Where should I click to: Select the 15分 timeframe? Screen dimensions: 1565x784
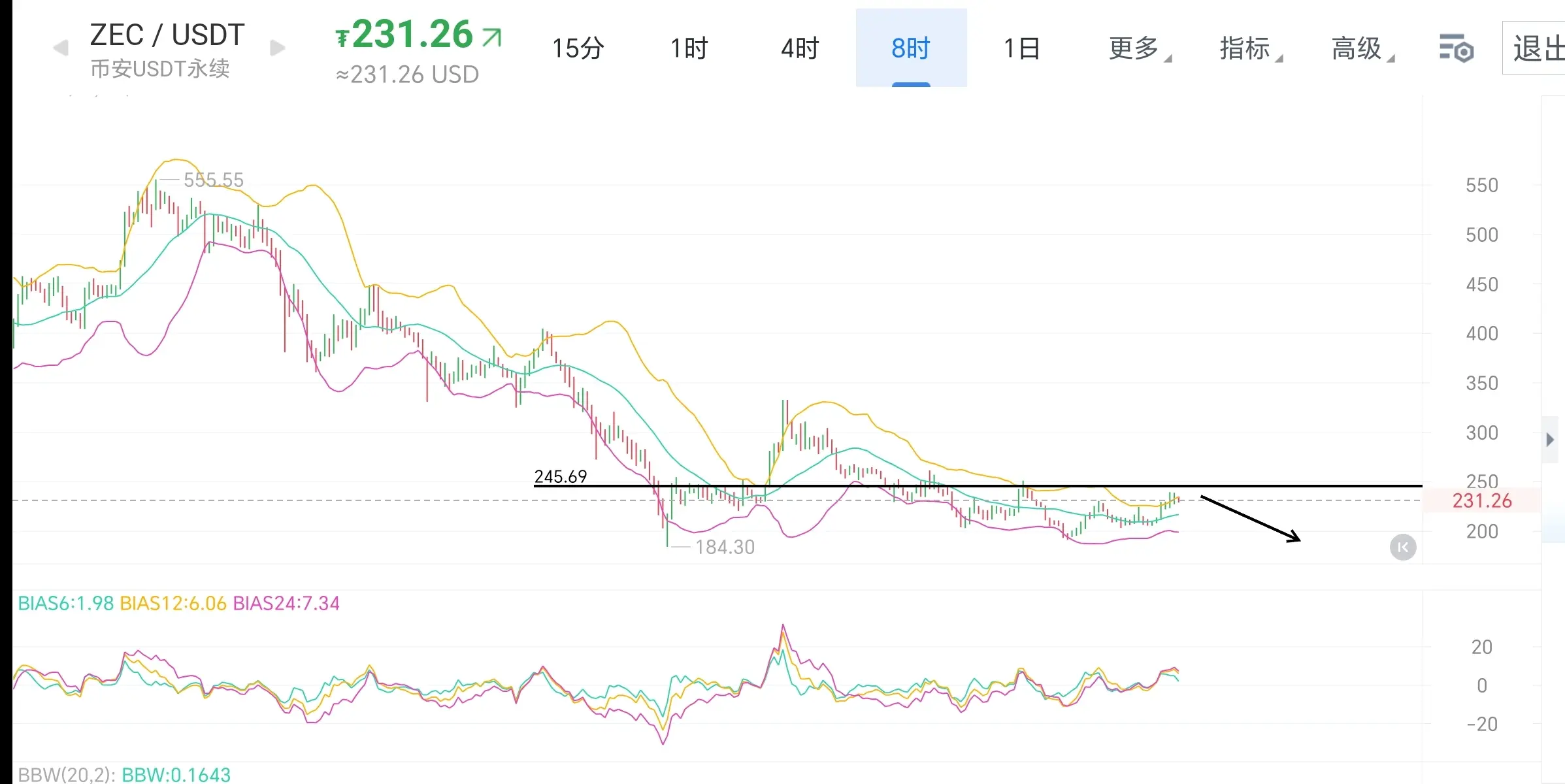[578, 48]
